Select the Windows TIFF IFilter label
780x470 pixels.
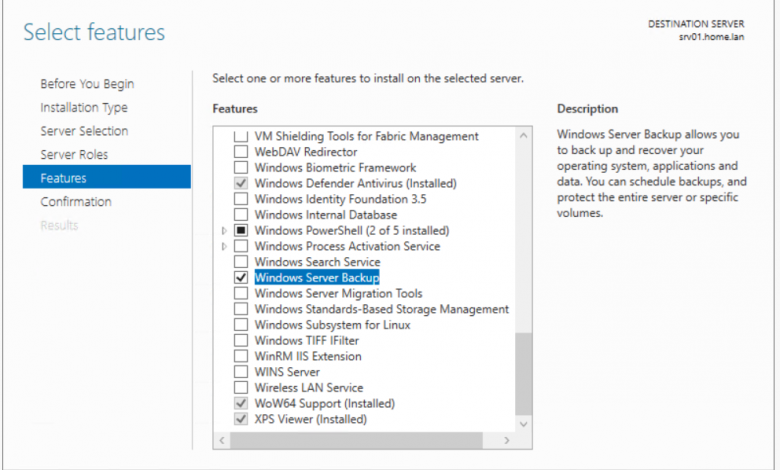point(306,341)
